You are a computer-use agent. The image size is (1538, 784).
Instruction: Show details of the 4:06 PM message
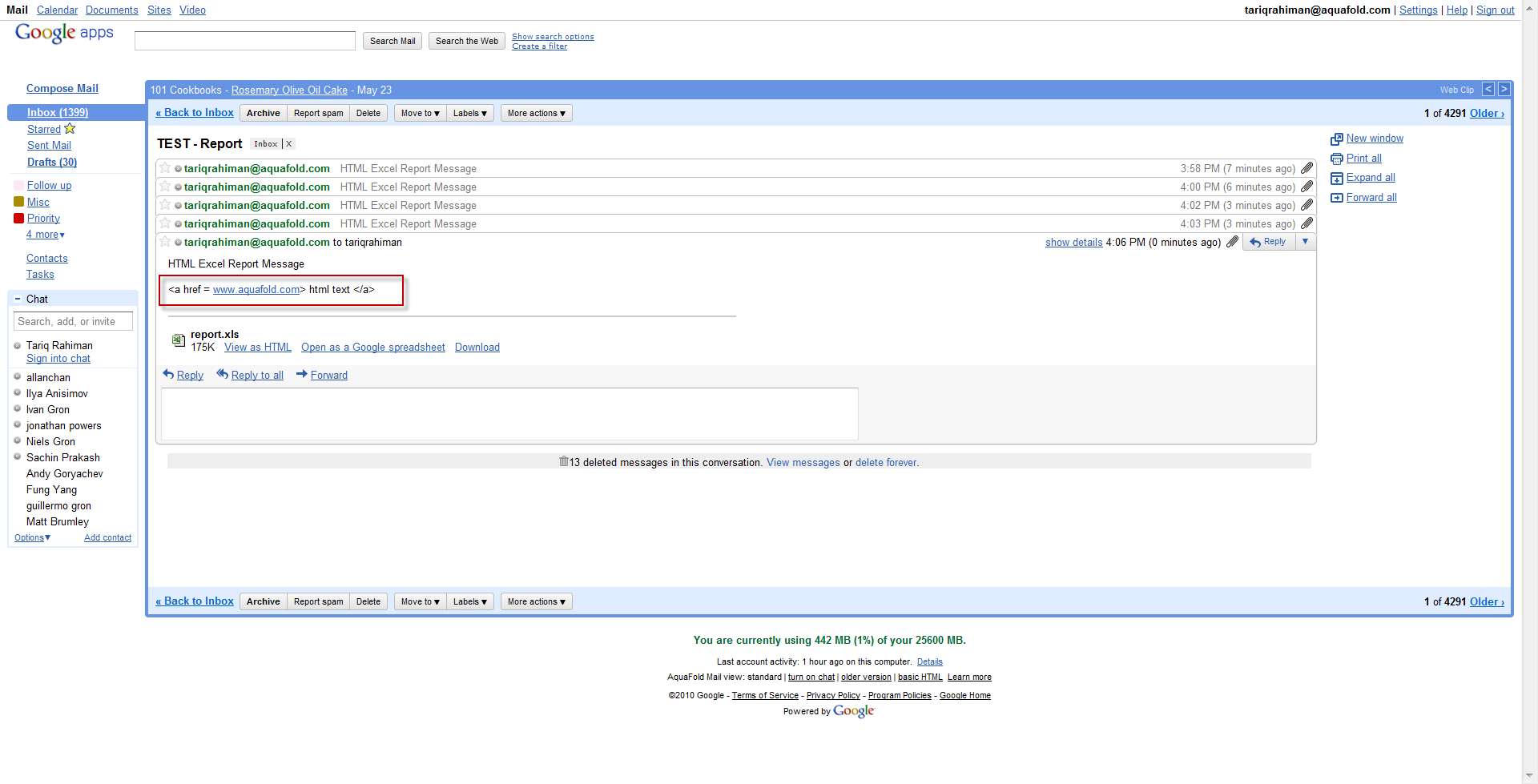[x=1074, y=243]
